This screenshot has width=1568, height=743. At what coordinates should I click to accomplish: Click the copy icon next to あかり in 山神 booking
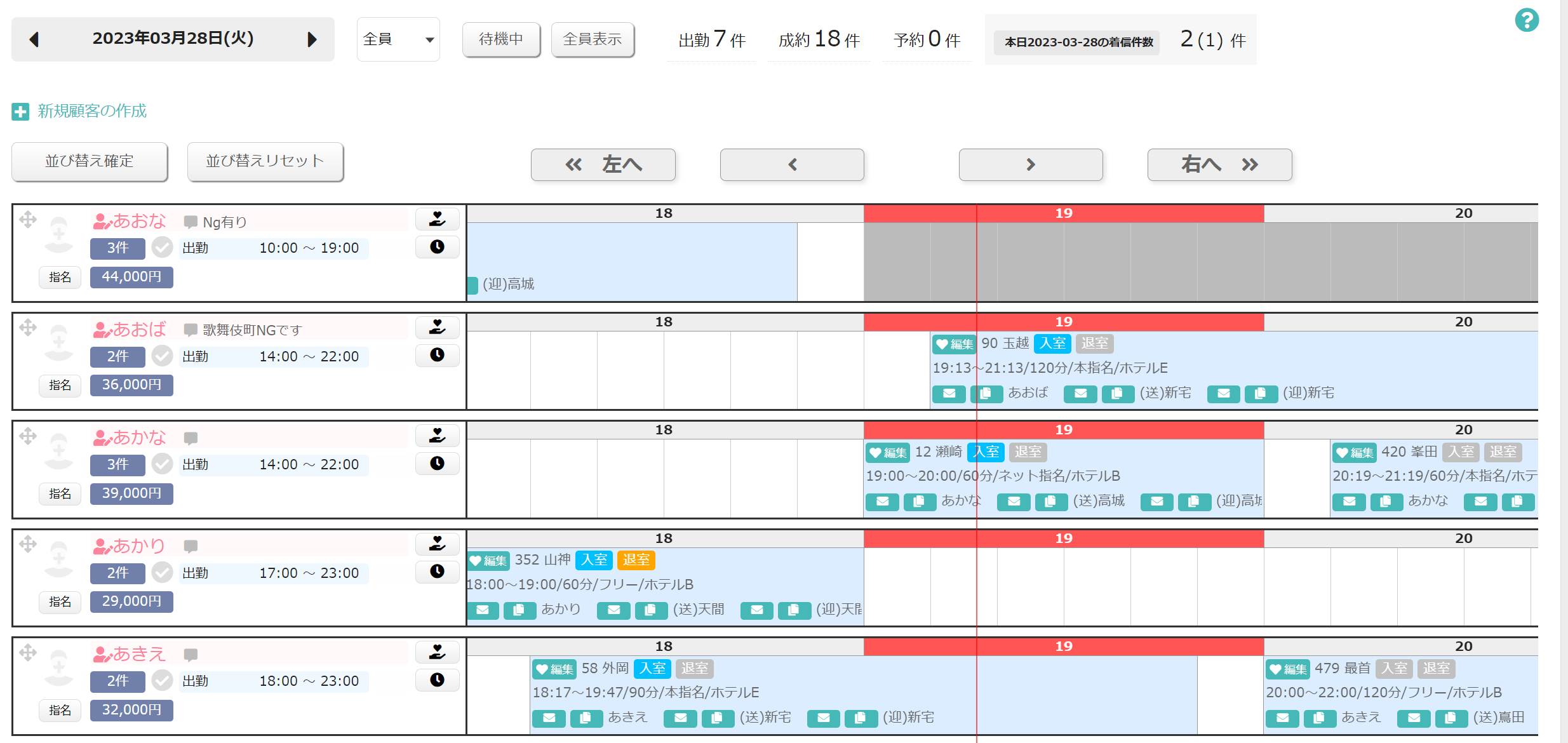click(x=519, y=610)
